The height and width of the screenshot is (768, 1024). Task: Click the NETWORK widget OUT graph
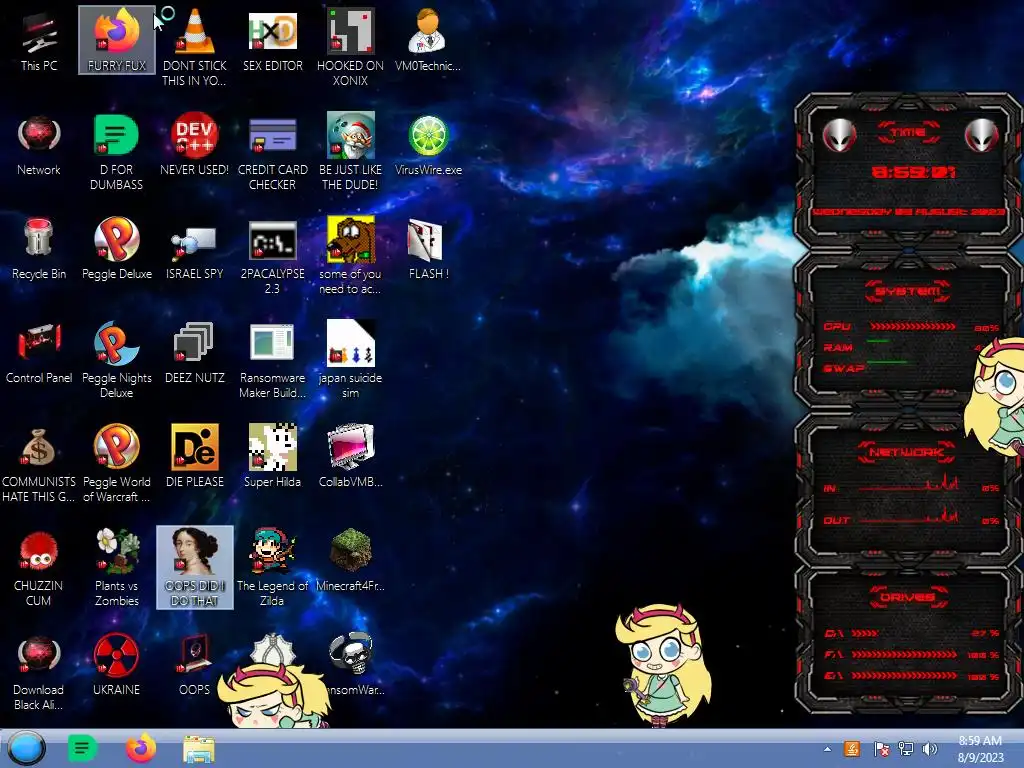click(909, 516)
